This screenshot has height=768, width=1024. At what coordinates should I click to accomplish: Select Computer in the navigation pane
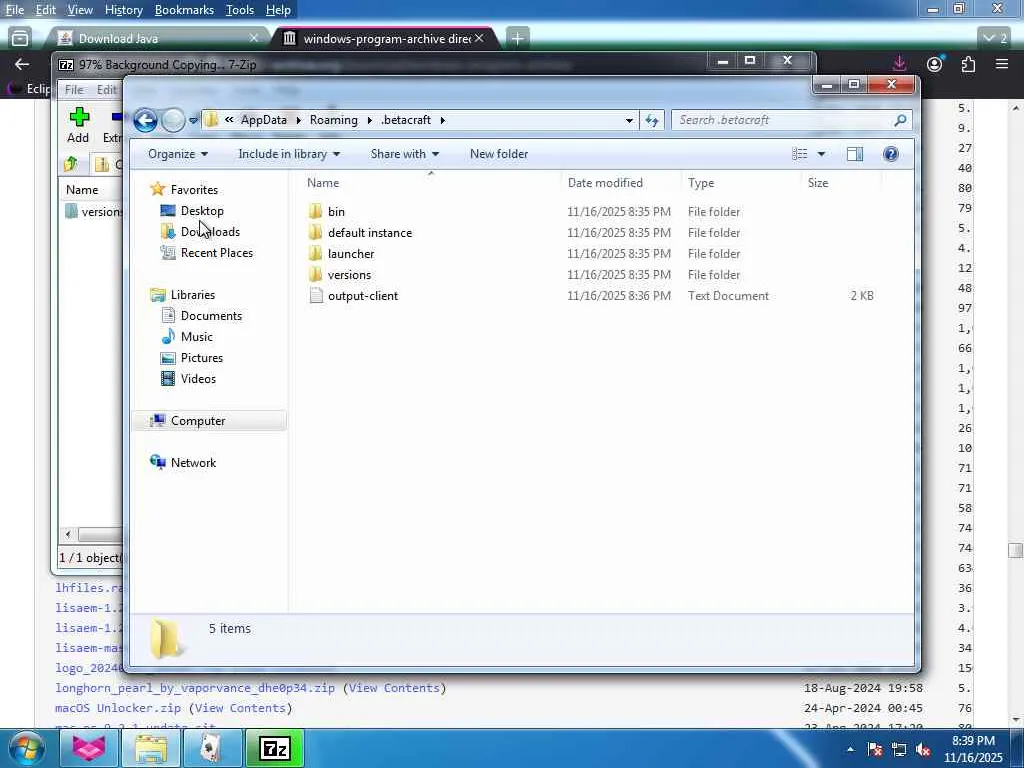click(x=198, y=421)
